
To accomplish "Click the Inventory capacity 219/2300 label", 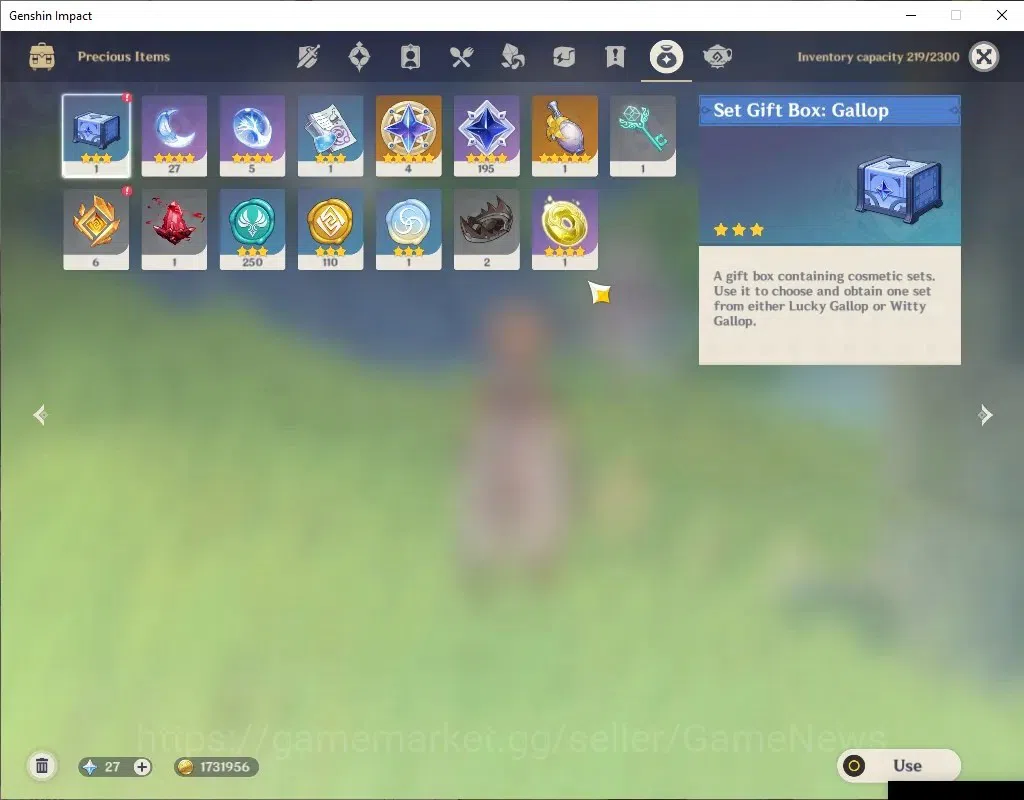I will [x=878, y=57].
